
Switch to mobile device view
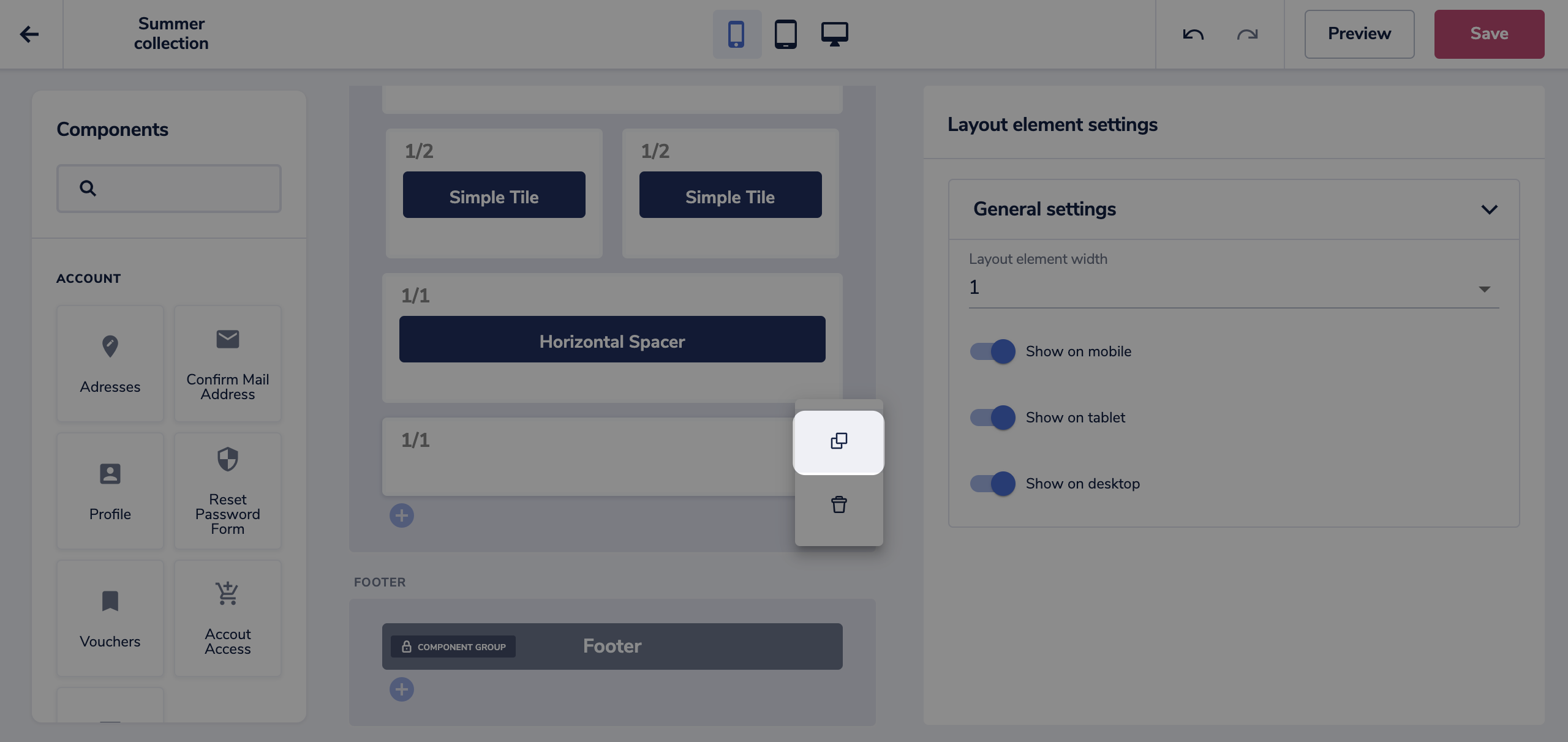pyautogui.click(x=737, y=34)
